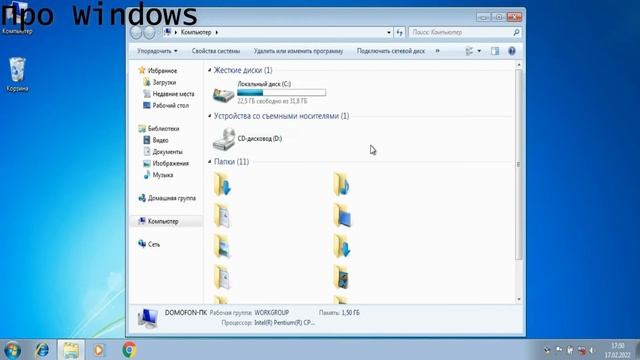This screenshot has height=360, width=640.
Task: Open the address bar history dropdown
Action: (x=389, y=32)
